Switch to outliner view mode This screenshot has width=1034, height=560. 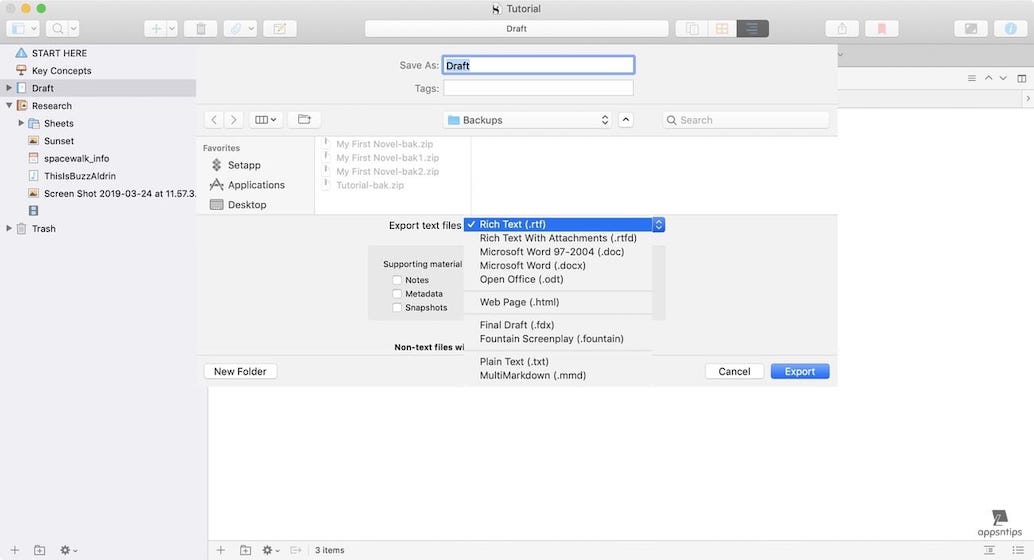pos(752,29)
